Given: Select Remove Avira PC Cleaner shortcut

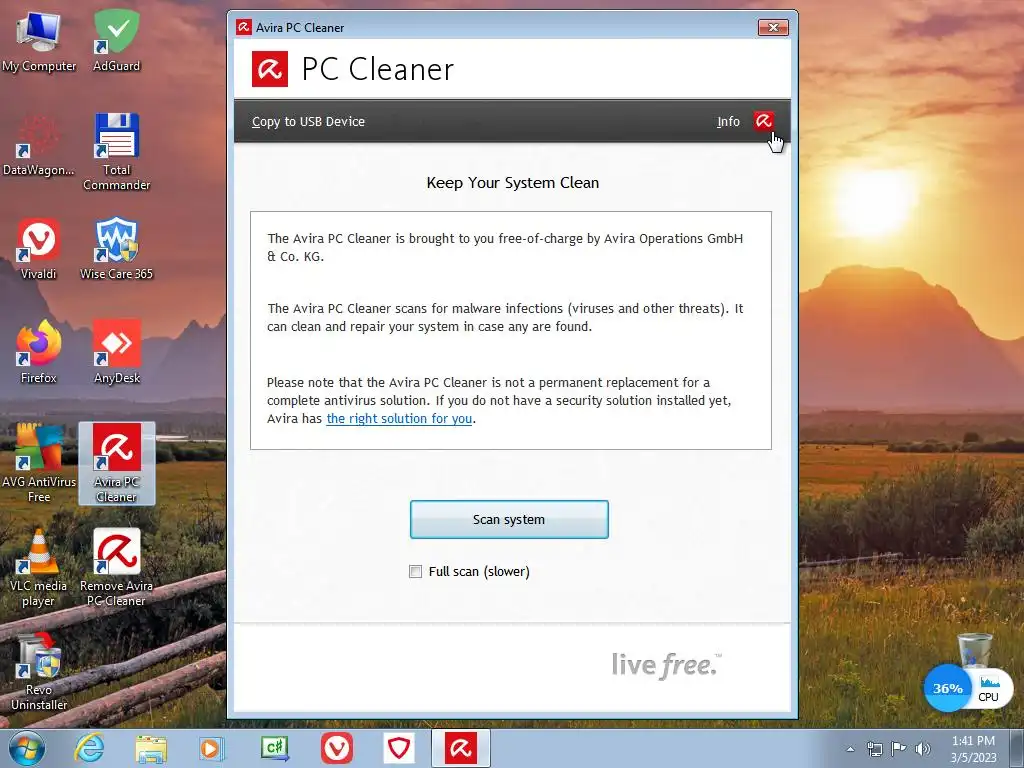Looking at the screenshot, I should coord(116,568).
